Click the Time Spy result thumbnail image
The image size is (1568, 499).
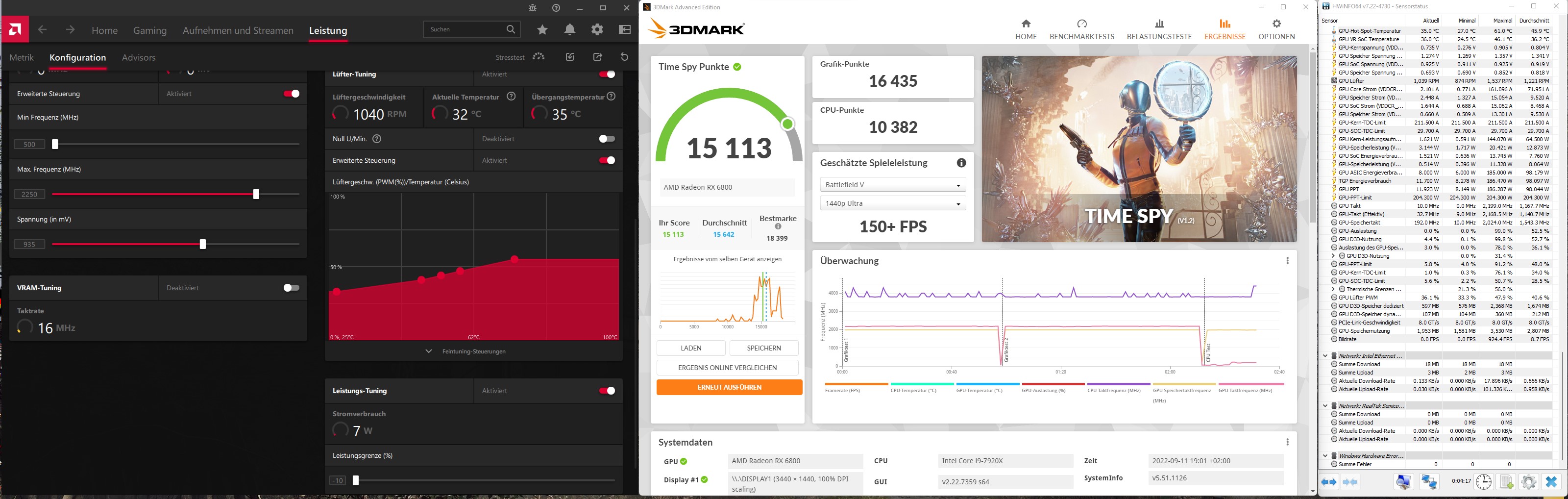[x=1139, y=150]
